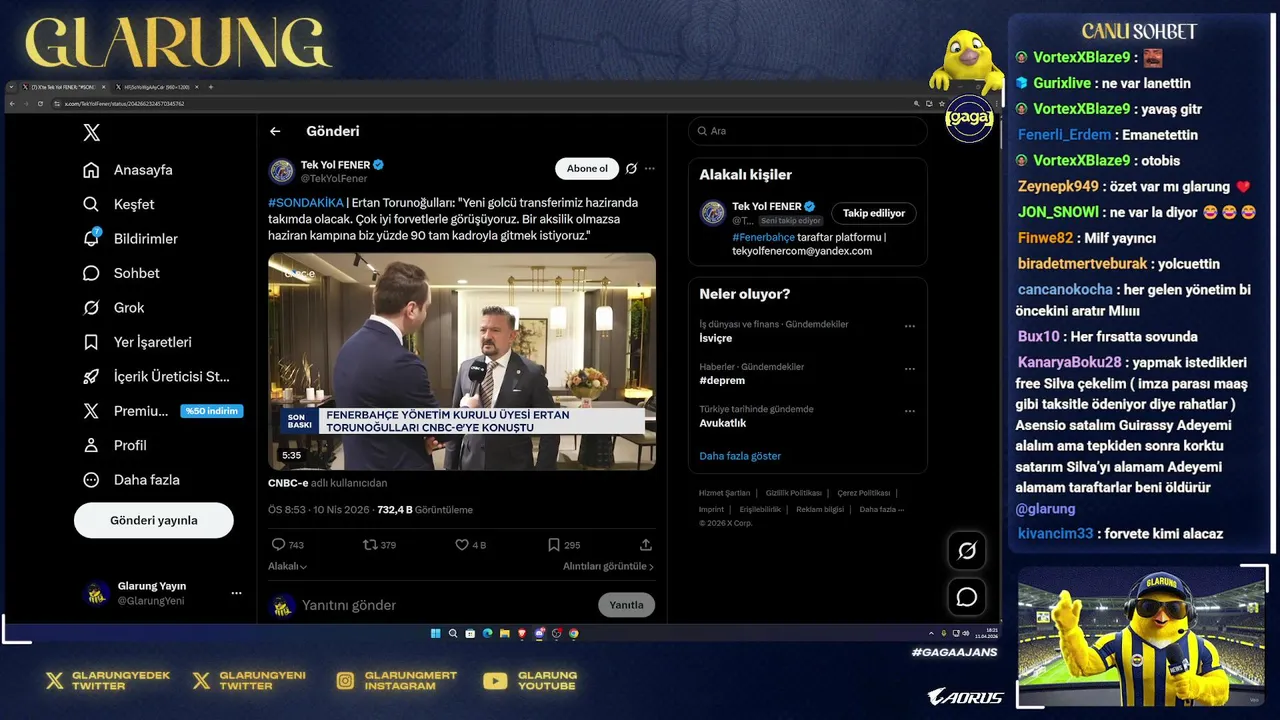Viewport: 1280px width, 720px height.
Task: Open Bildirimler notifications
Action: click(x=130, y=239)
